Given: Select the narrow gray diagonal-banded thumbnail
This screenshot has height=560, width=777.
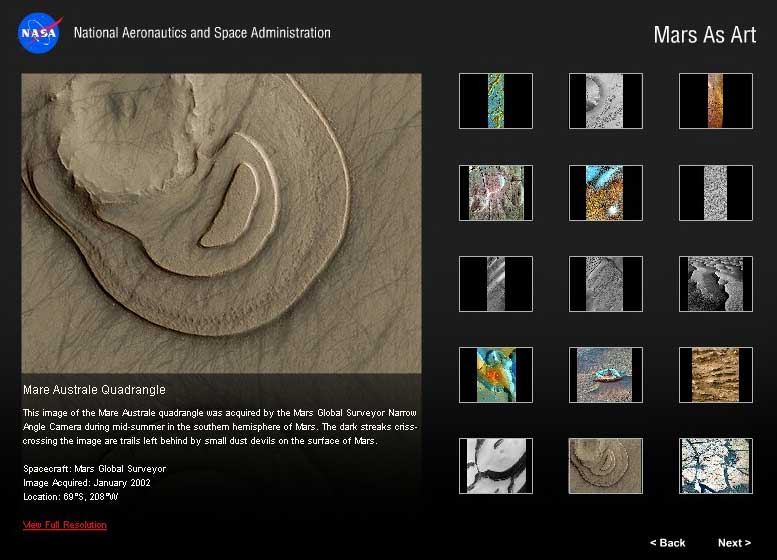Looking at the screenshot, I should (x=496, y=284).
